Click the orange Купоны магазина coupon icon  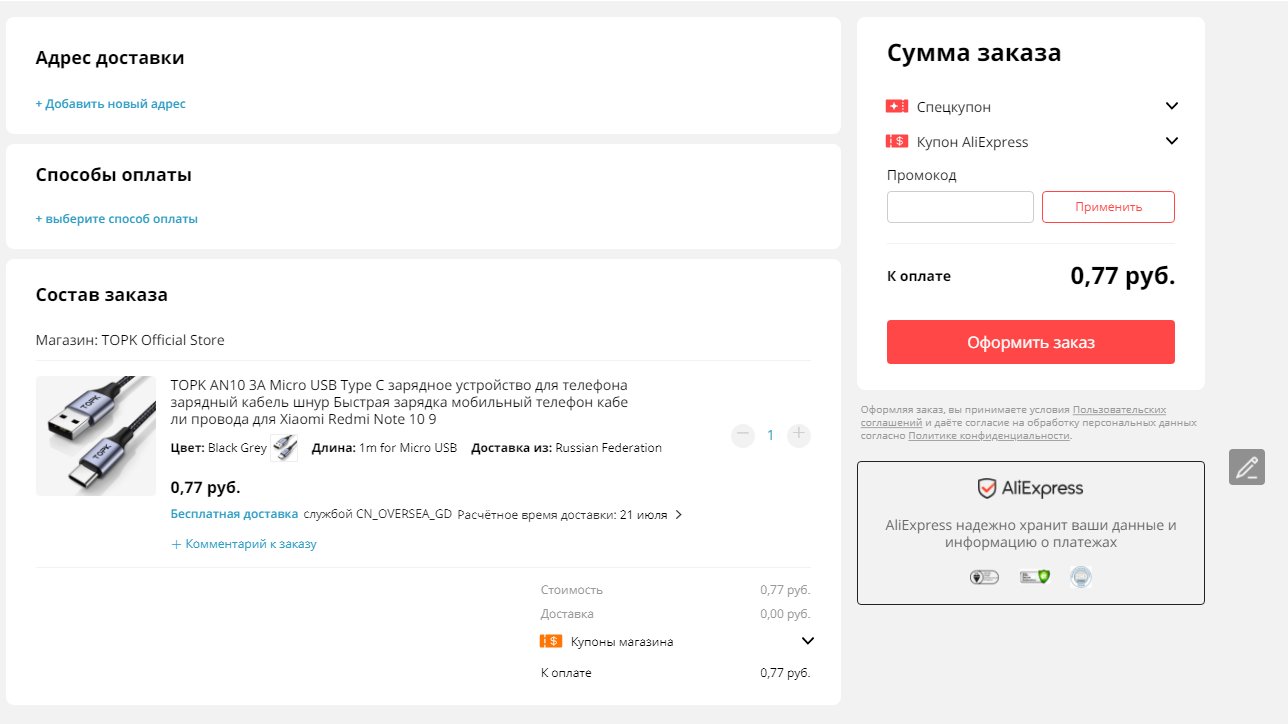[x=551, y=641]
